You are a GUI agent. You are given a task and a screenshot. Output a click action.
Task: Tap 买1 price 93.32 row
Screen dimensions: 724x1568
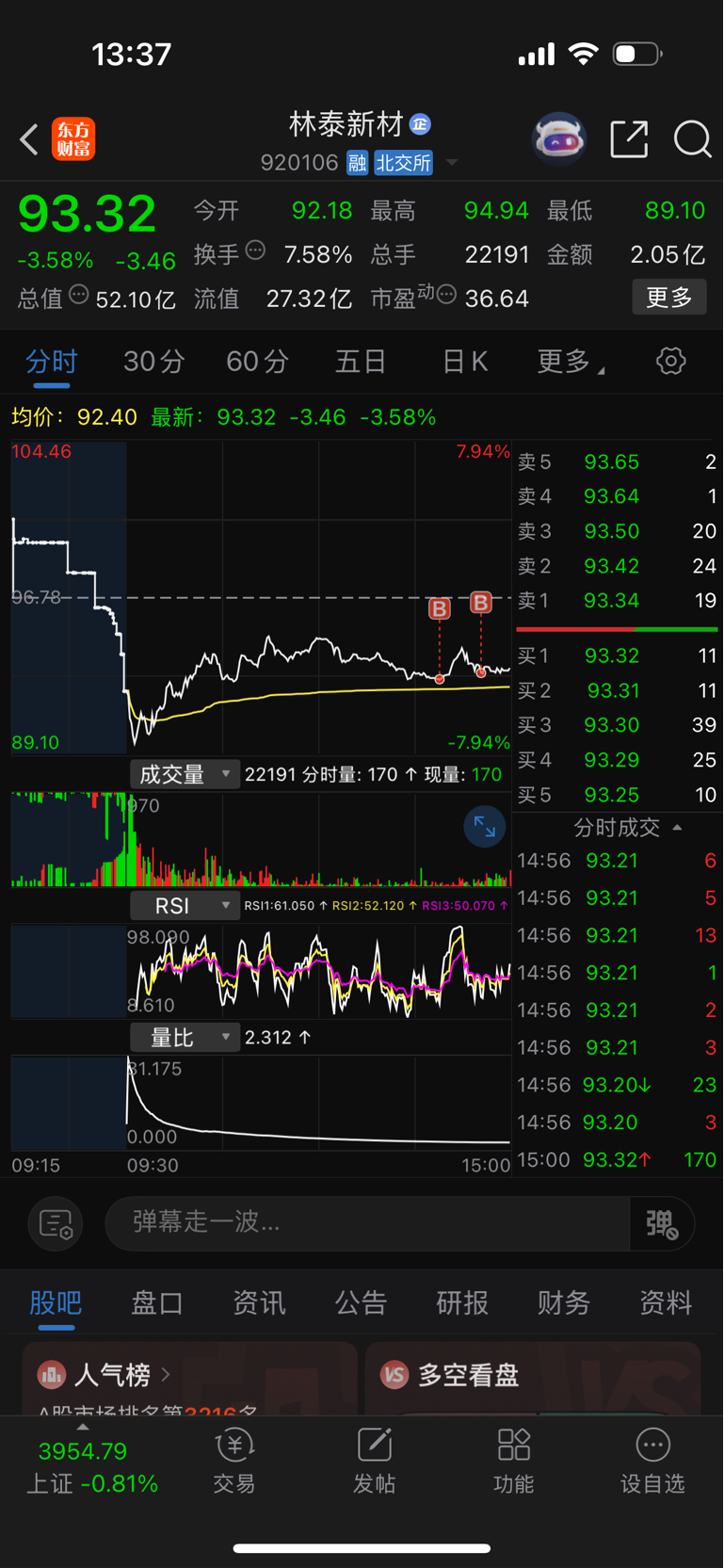tap(617, 655)
